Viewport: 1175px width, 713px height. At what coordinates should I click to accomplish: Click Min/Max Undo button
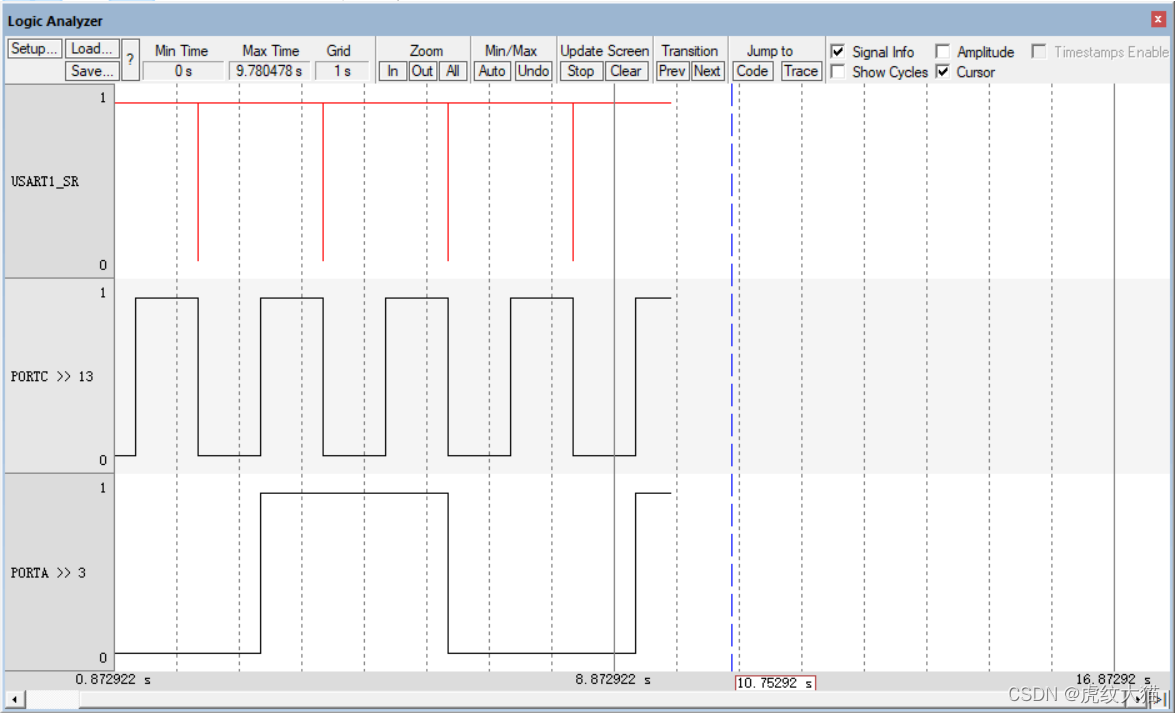(x=534, y=71)
